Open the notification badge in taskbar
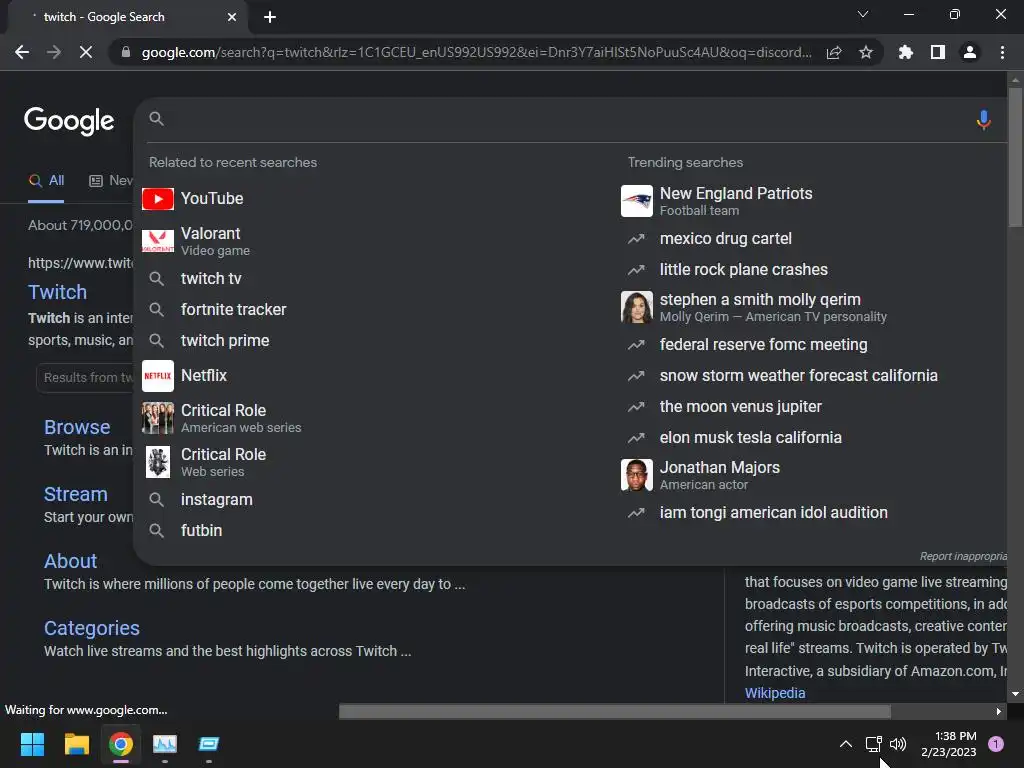Screen dimensions: 1024x768 point(996,744)
